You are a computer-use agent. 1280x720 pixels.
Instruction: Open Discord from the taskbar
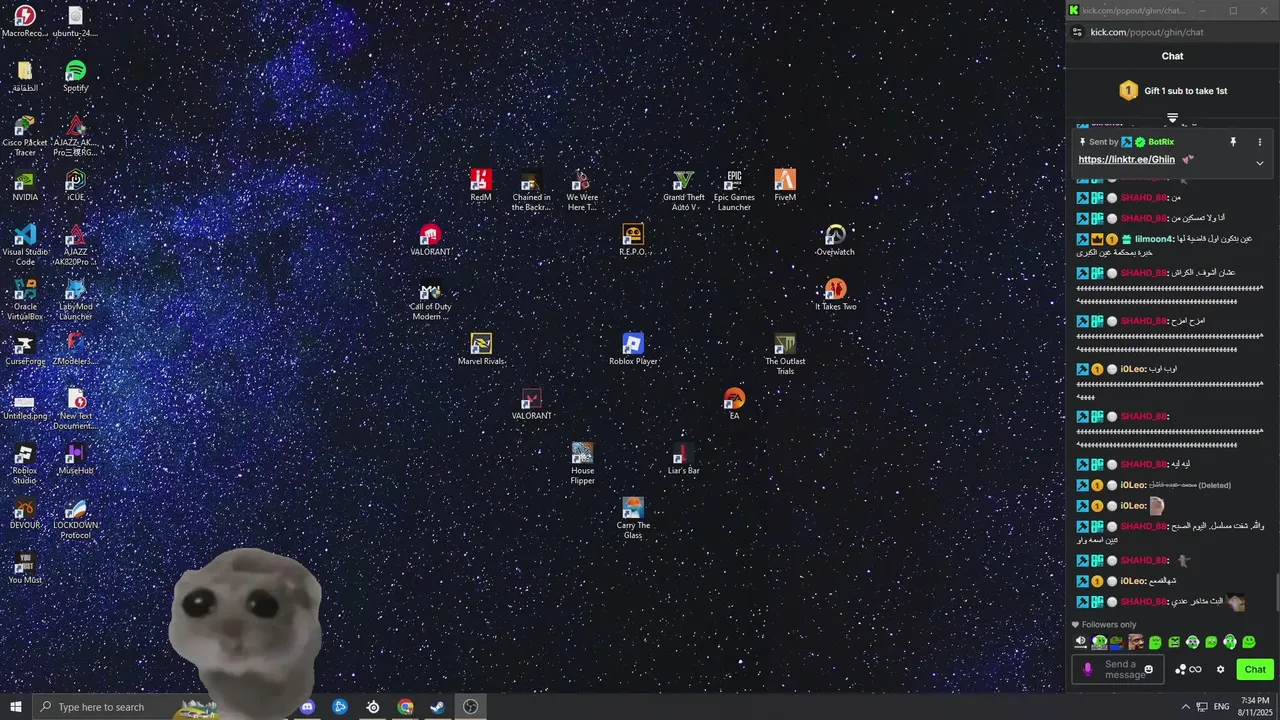tap(307, 707)
